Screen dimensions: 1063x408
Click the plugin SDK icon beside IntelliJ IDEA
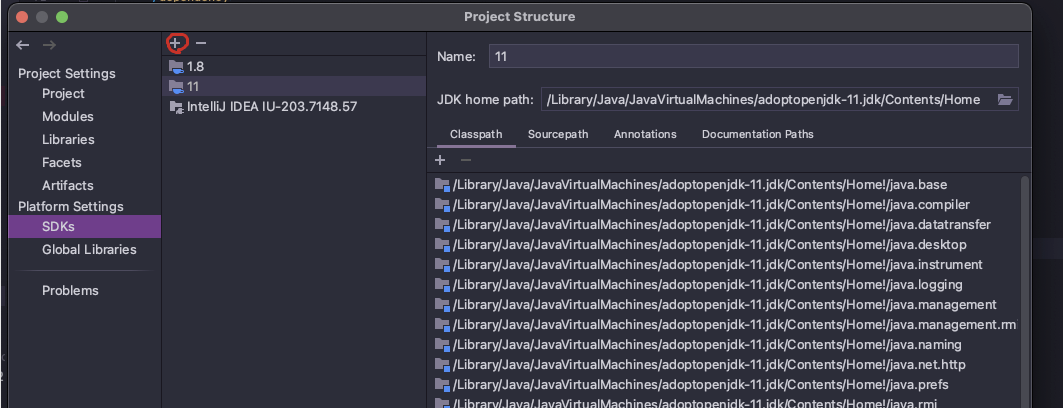(x=176, y=106)
